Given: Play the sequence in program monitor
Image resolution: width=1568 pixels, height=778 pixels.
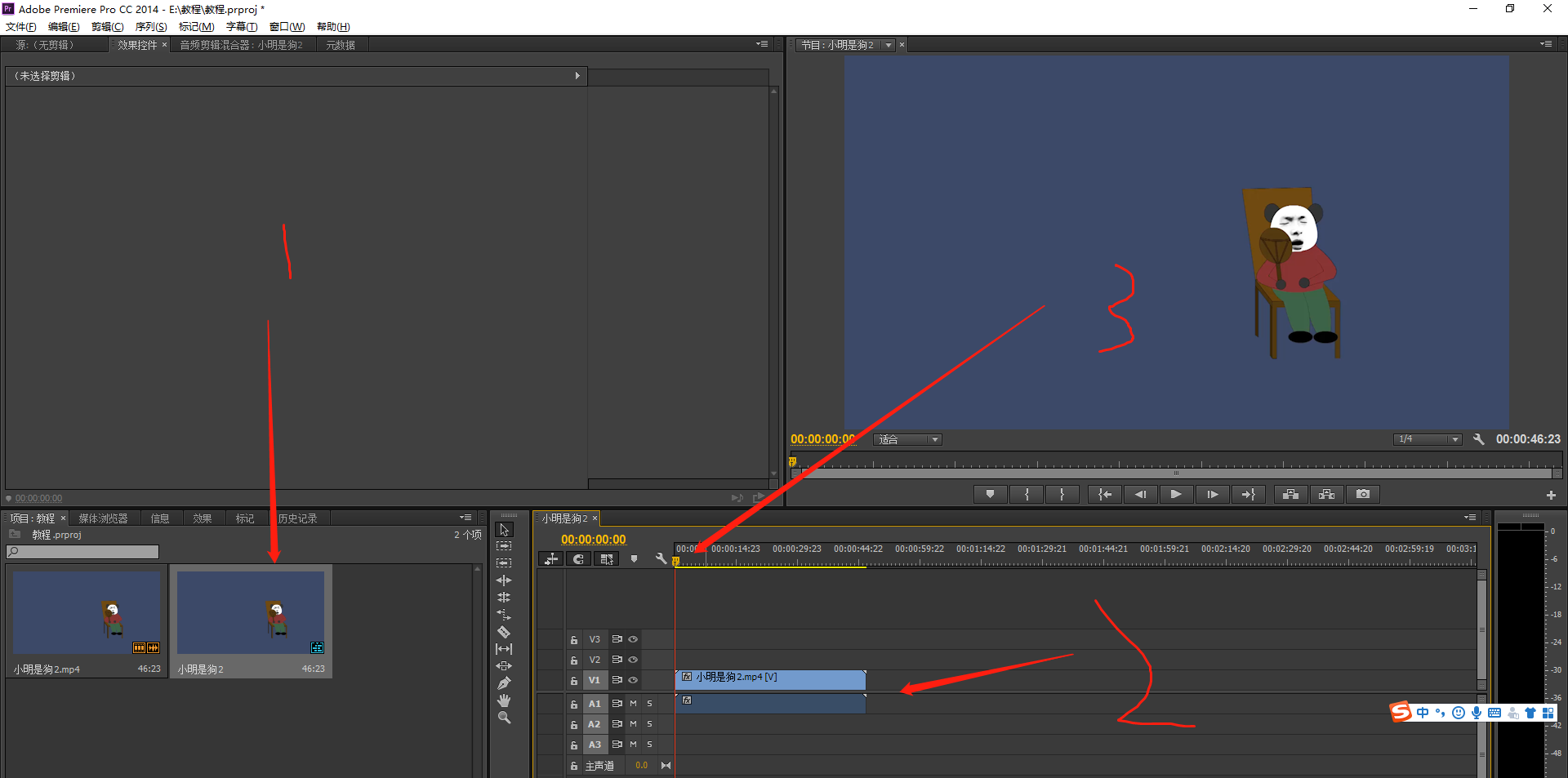Looking at the screenshot, I should (x=1176, y=494).
